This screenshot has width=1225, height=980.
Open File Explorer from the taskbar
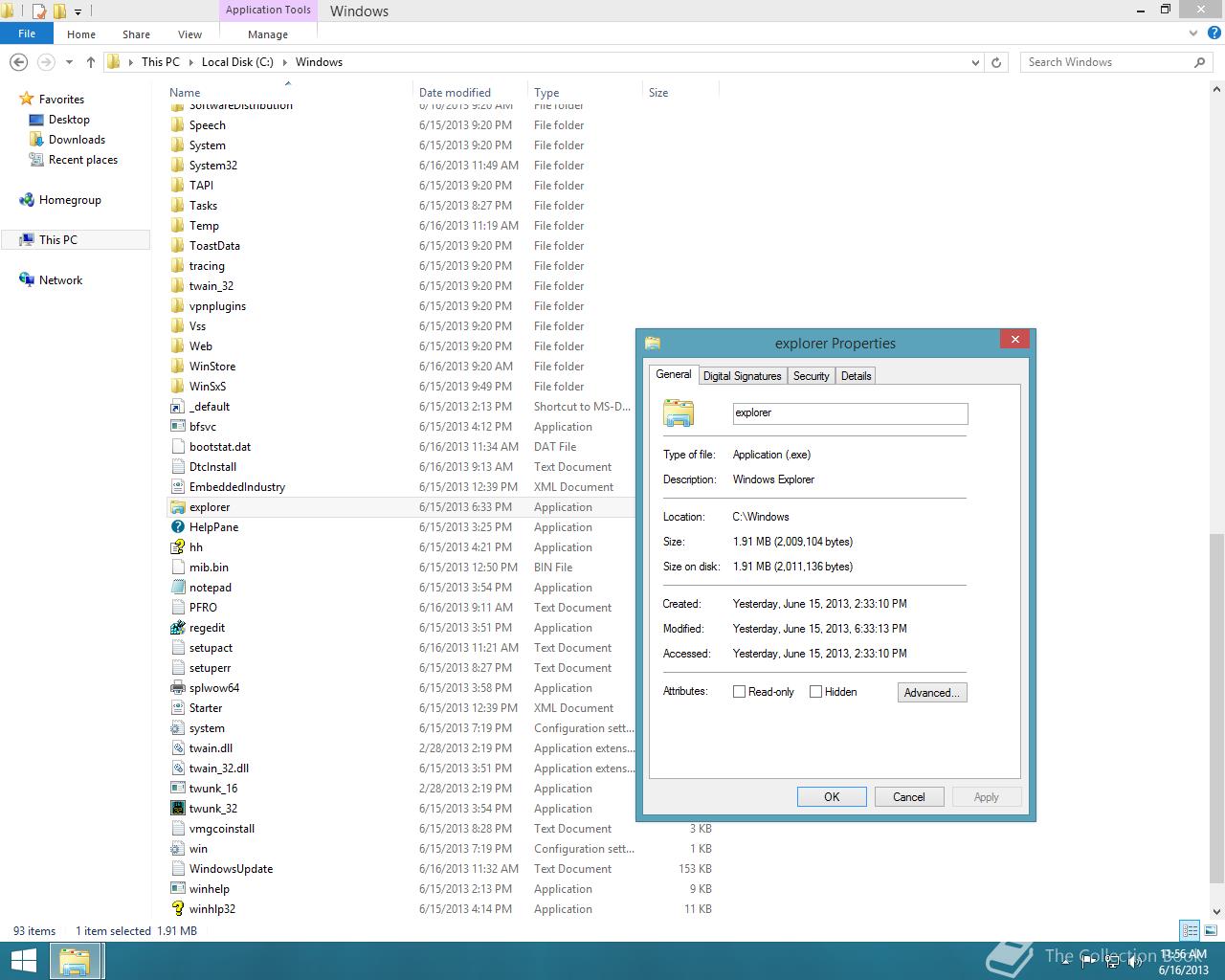tap(75, 961)
